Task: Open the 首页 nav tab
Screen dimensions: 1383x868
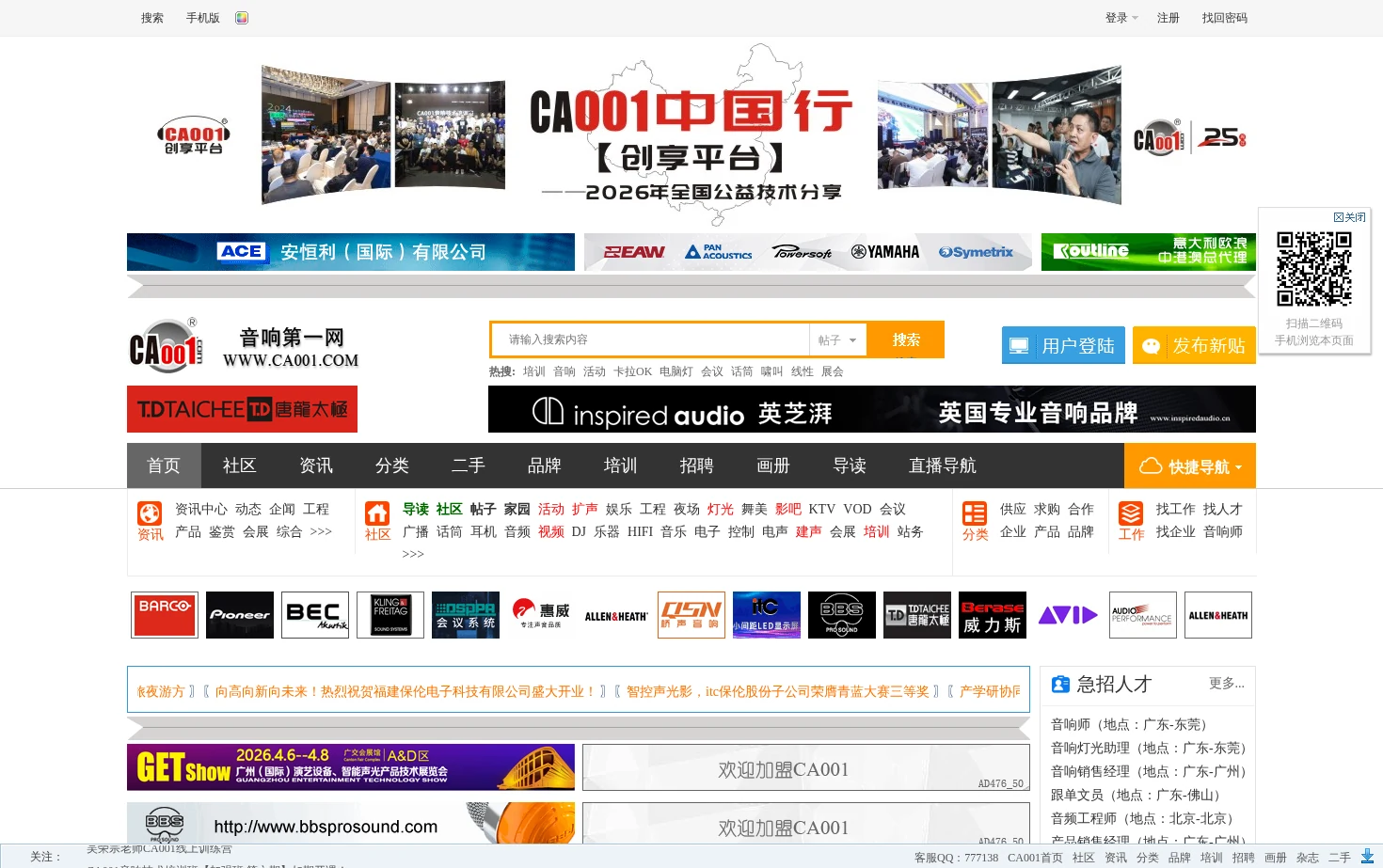Action: coord(164,466)
